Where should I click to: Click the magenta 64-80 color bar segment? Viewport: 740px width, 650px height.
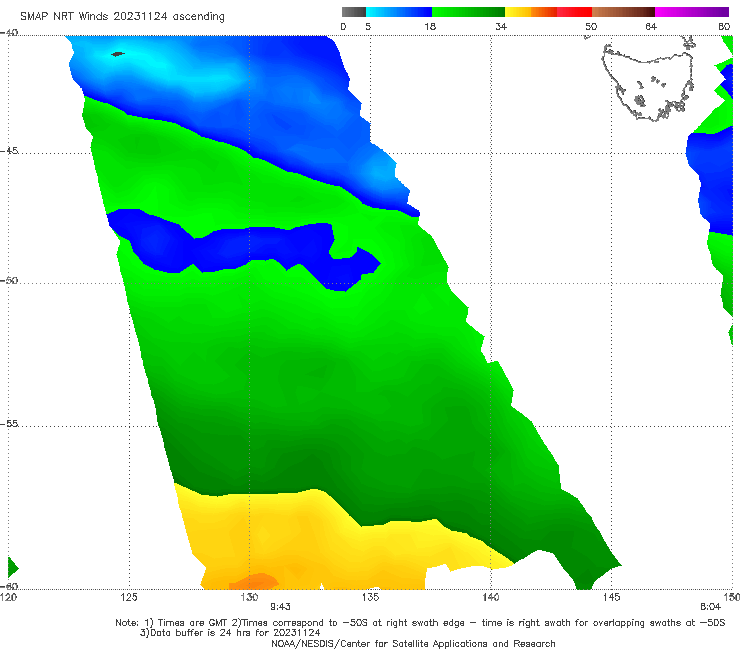point(692,12)
